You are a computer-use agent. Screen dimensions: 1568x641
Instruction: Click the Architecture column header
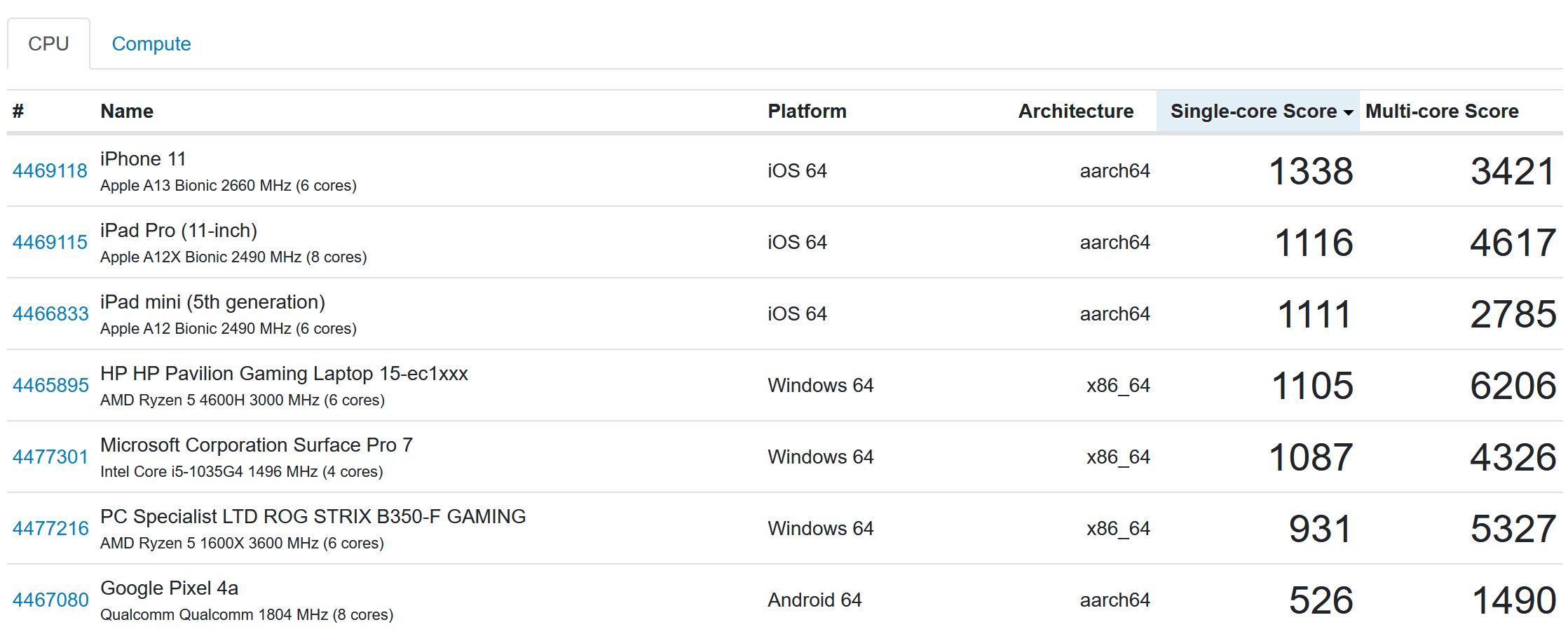click(1076, 111)
